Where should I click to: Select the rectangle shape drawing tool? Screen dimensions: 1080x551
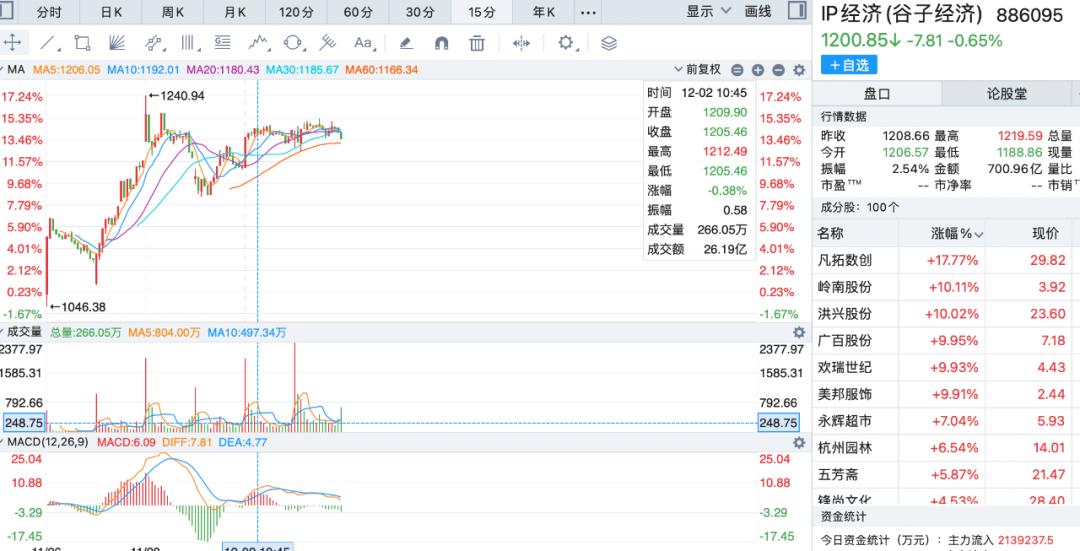pos(83,43)
